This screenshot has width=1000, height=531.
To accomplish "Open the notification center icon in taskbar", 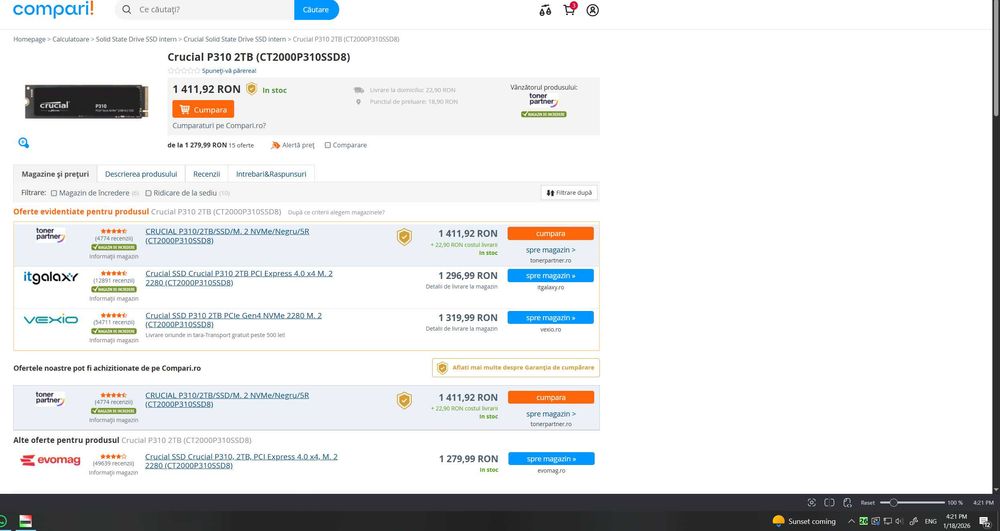I will (x=985, y=521).
